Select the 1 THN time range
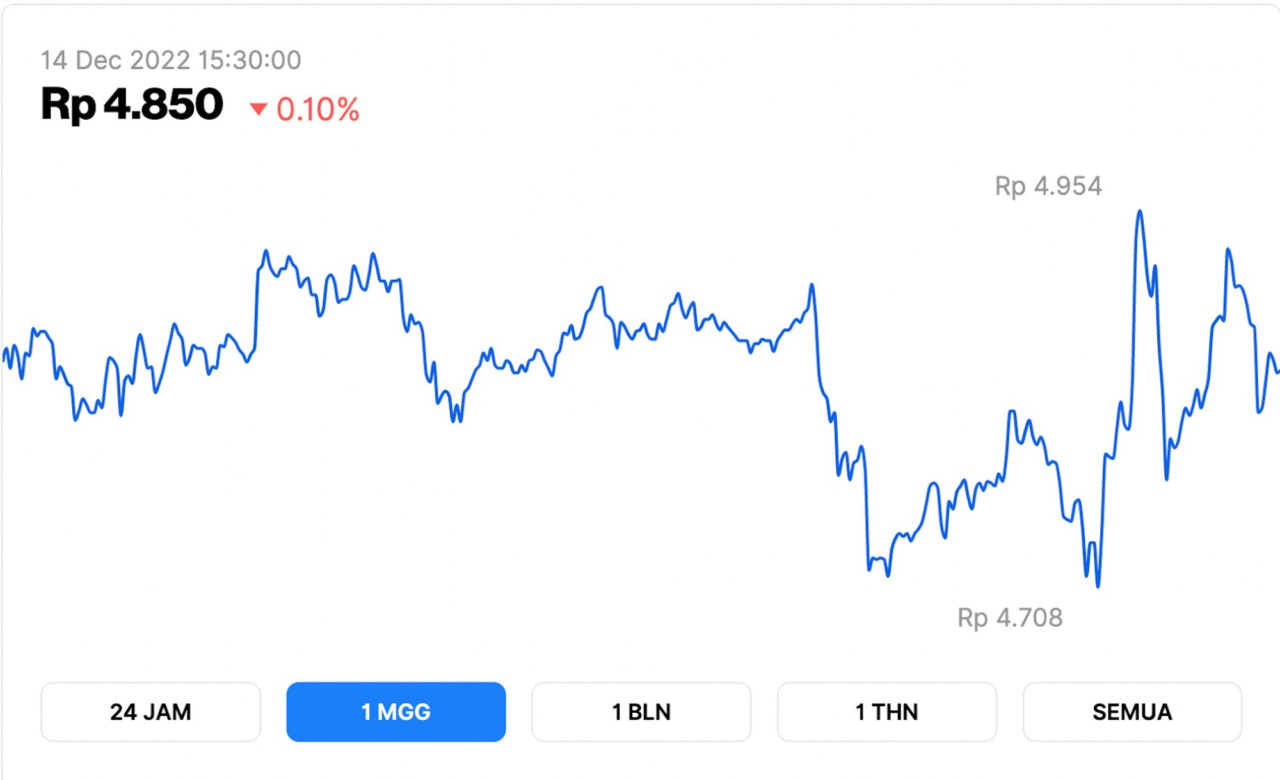Image resolution: width=1280 pixels, height=780 pixels. [x=886, y=712]
